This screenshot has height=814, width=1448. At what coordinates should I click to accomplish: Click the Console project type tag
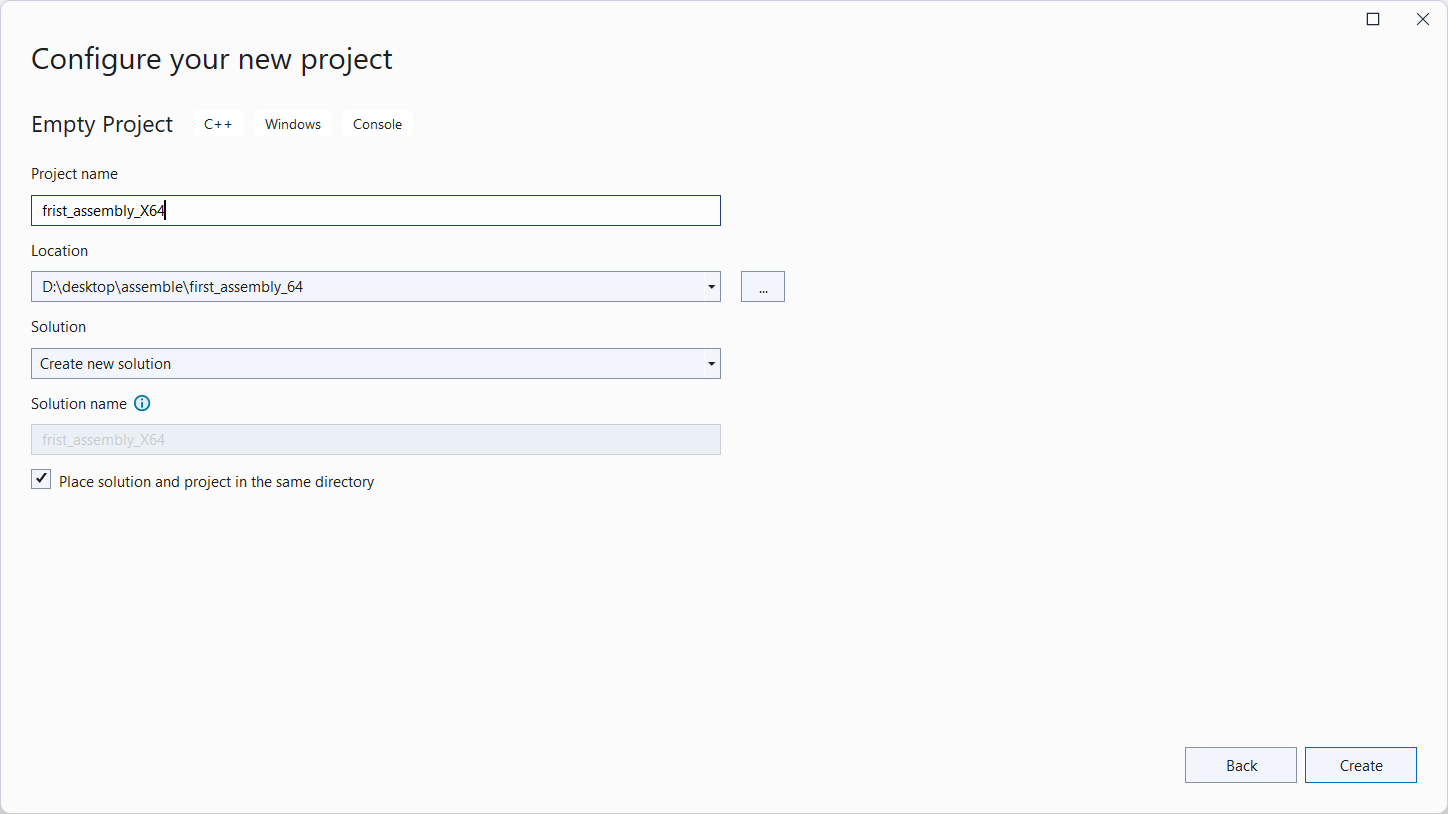pos(377,124)
